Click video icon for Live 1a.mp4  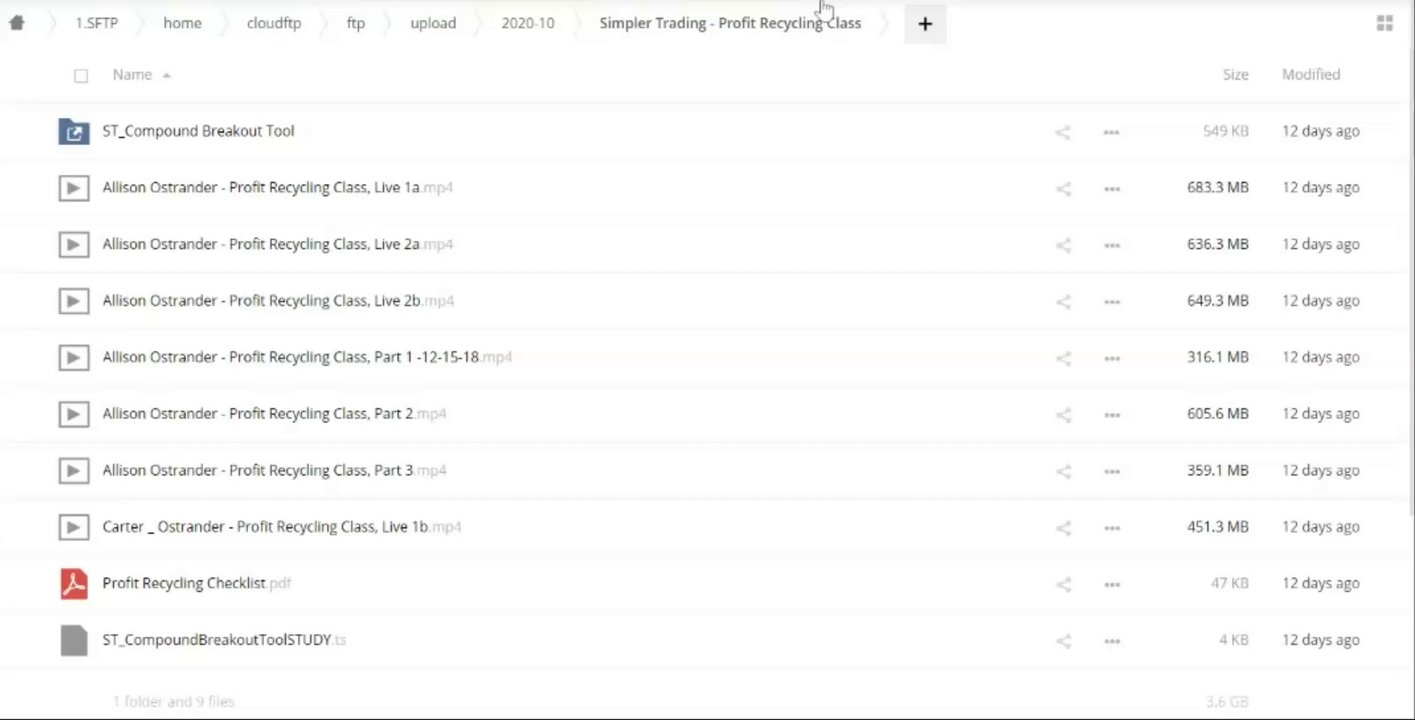[74, 188]
